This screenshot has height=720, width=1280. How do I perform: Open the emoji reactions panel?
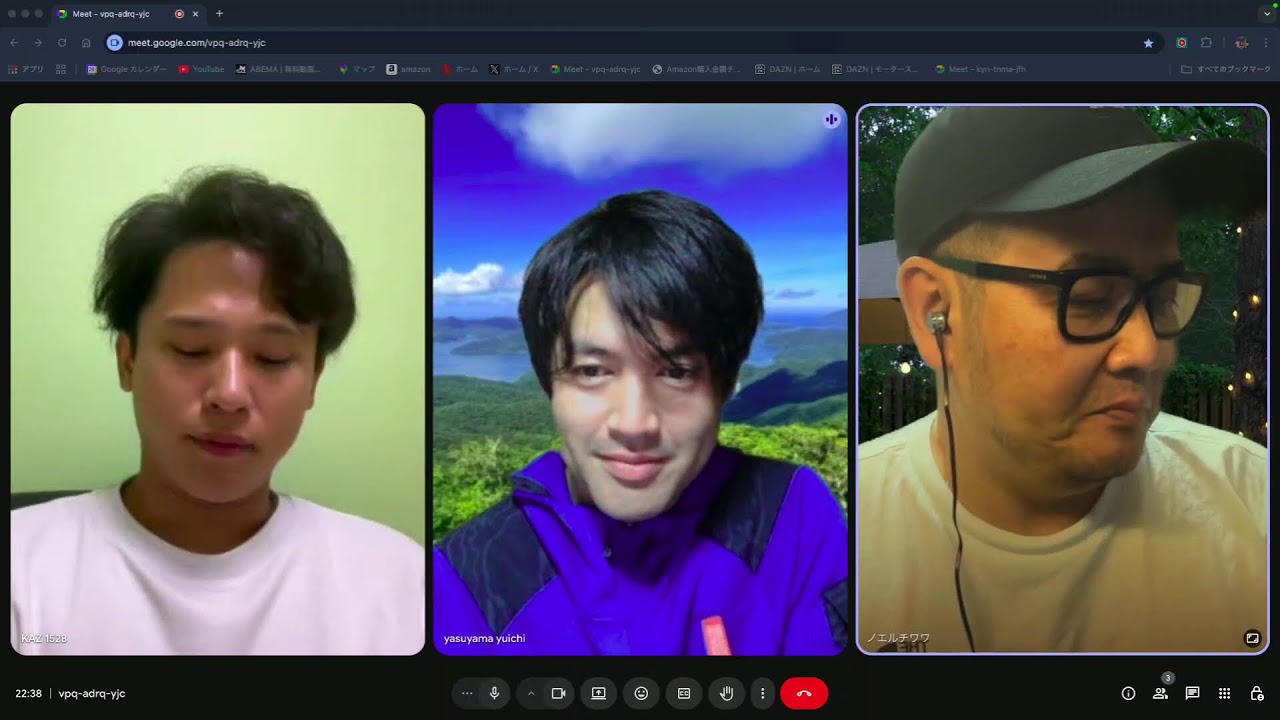click(641, 693)
